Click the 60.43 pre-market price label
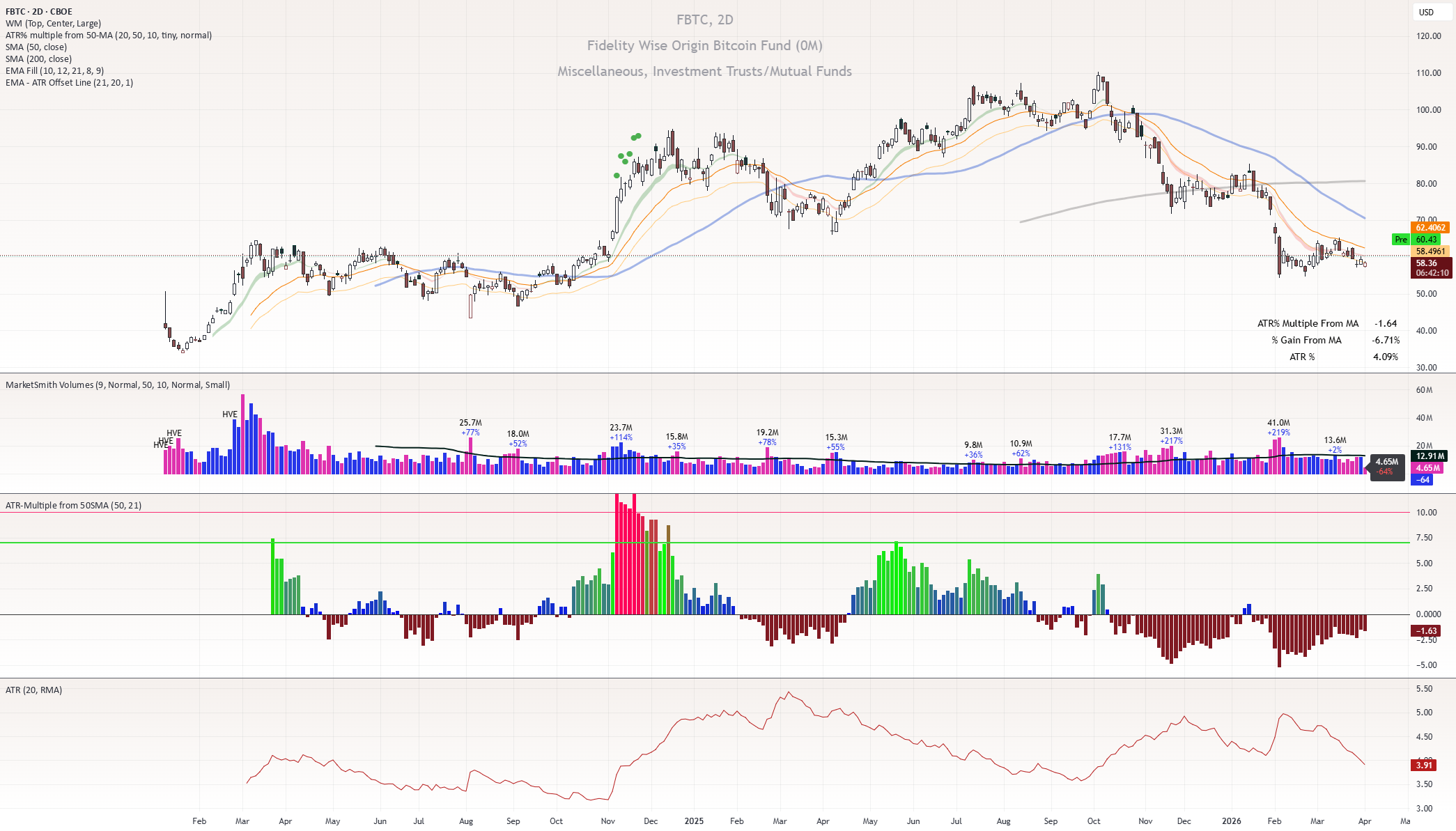 point(1426,240)
